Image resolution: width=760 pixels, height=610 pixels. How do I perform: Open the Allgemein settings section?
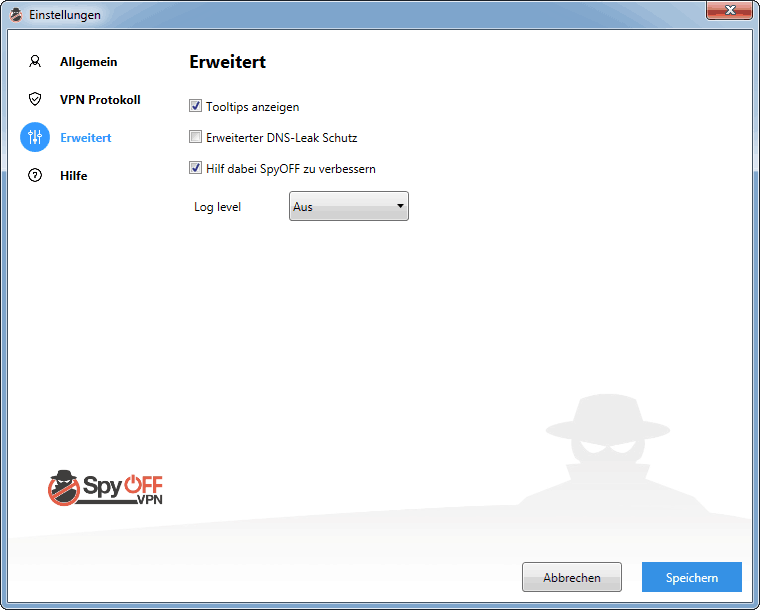(89, 62)
